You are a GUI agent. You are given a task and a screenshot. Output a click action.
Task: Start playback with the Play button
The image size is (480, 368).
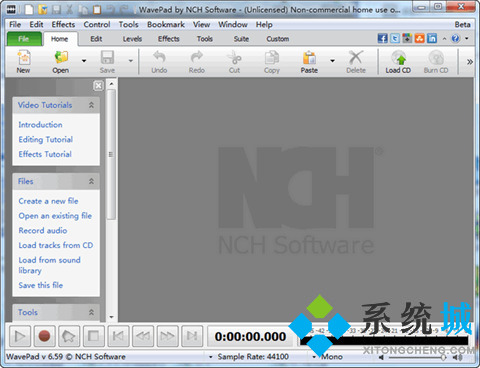point(20,336)
